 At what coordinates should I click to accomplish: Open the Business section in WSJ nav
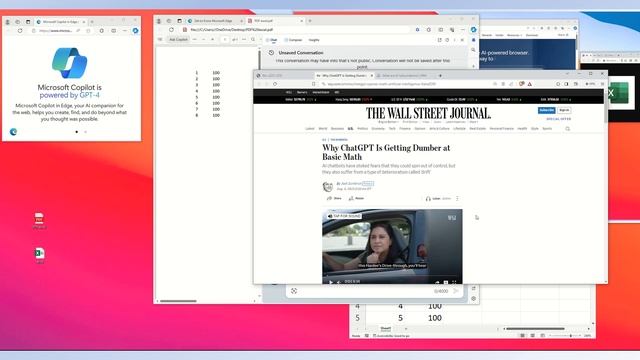[x=337, y=129]
